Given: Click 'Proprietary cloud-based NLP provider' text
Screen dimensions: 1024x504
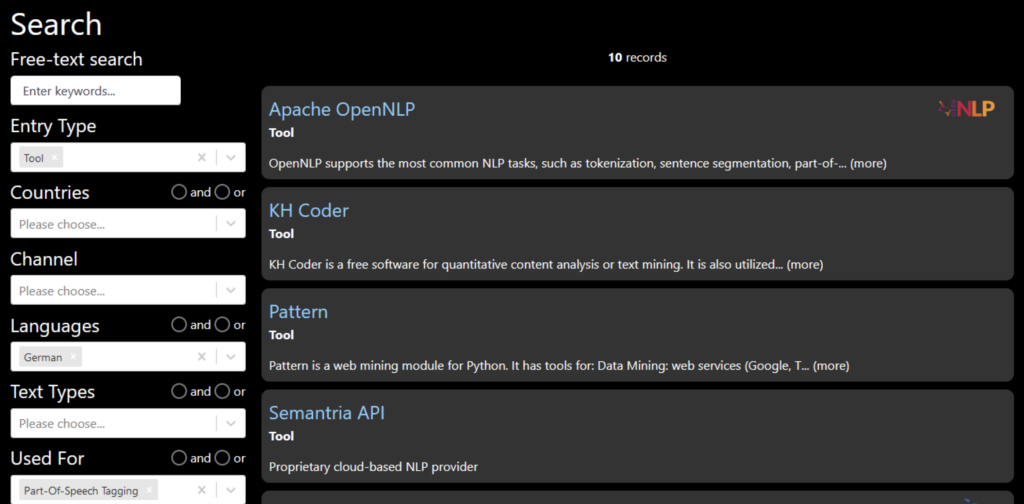Looking at the screenshot, I should (374, 467).
